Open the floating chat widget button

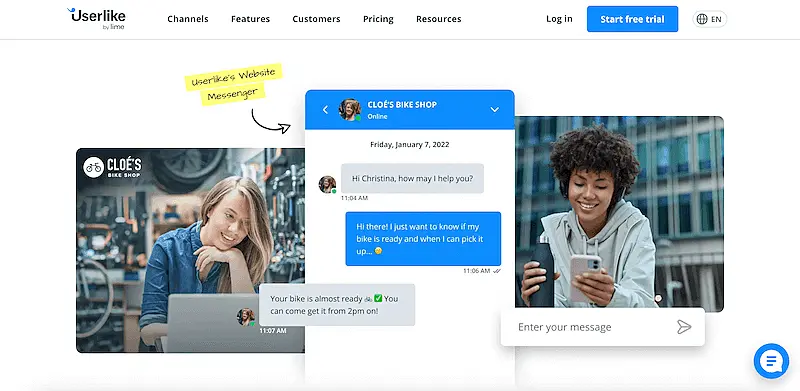coord(771,361)
